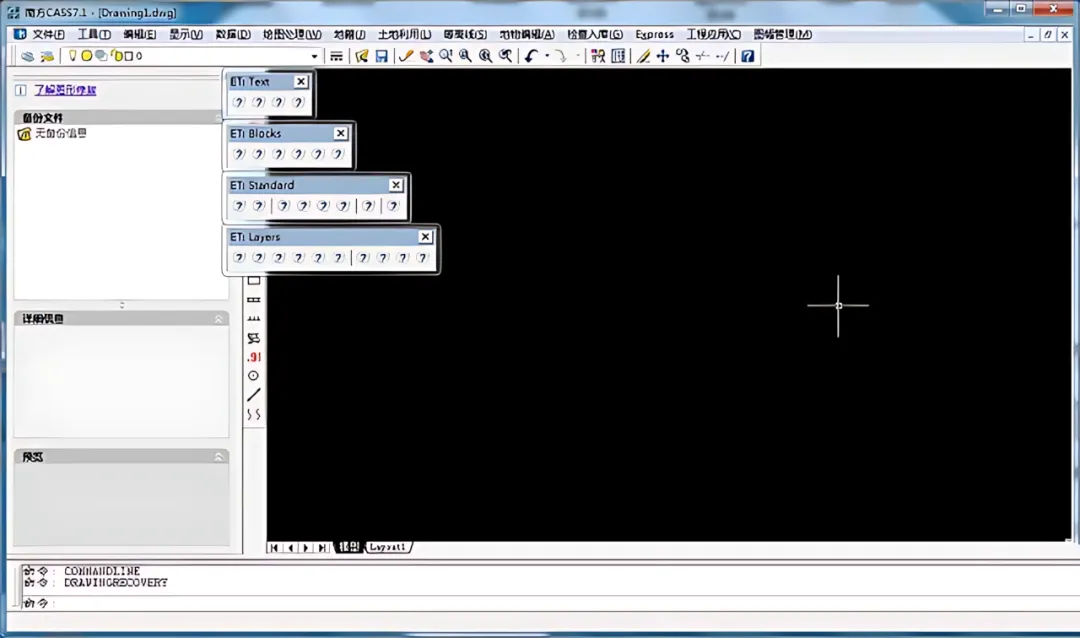1080x638 pixels.
Task: Click the Redo arrow icon
Action: (561, 56)
